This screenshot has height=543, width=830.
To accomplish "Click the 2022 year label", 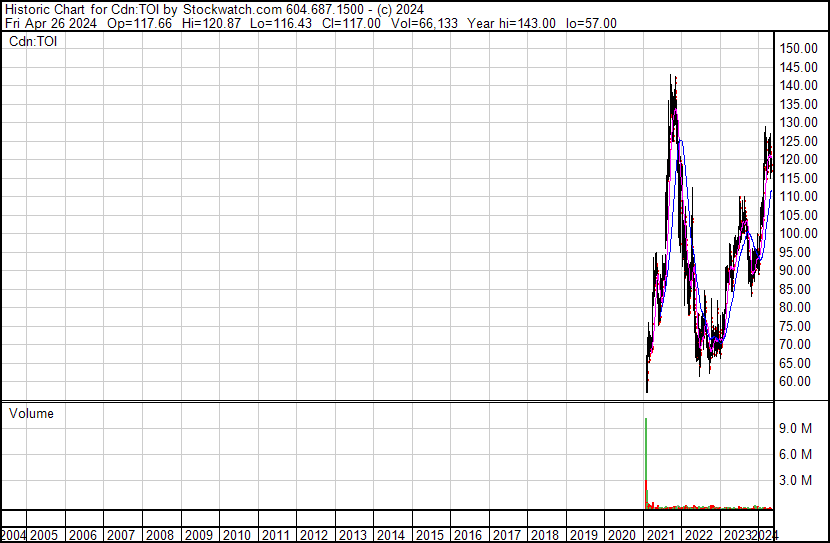I will pos(699,536).
